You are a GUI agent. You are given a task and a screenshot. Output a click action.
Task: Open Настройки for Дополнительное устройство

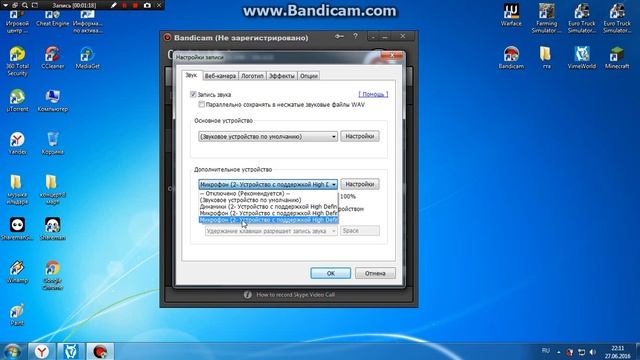pyautogui.click(x=360, y=184)
